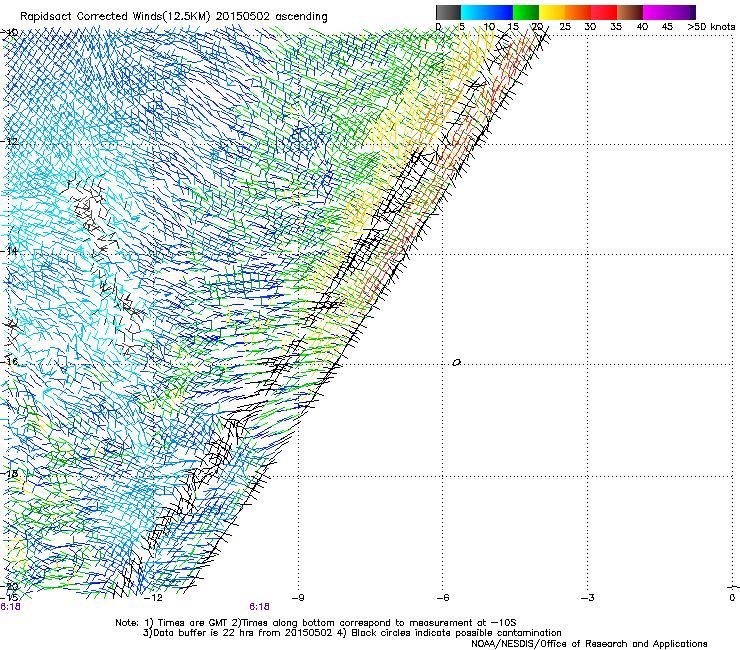Image resolution: width=740 pixels, height=650 pixels.
Task: Click the '30' legend scale label
Action: pyautogui.click(x=590, y=27)
